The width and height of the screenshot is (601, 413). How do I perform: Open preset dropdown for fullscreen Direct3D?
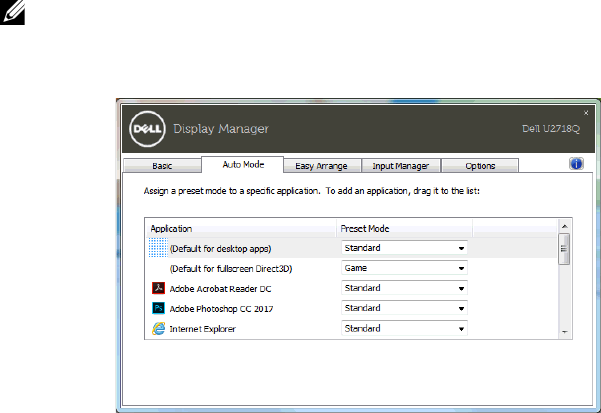404,268
